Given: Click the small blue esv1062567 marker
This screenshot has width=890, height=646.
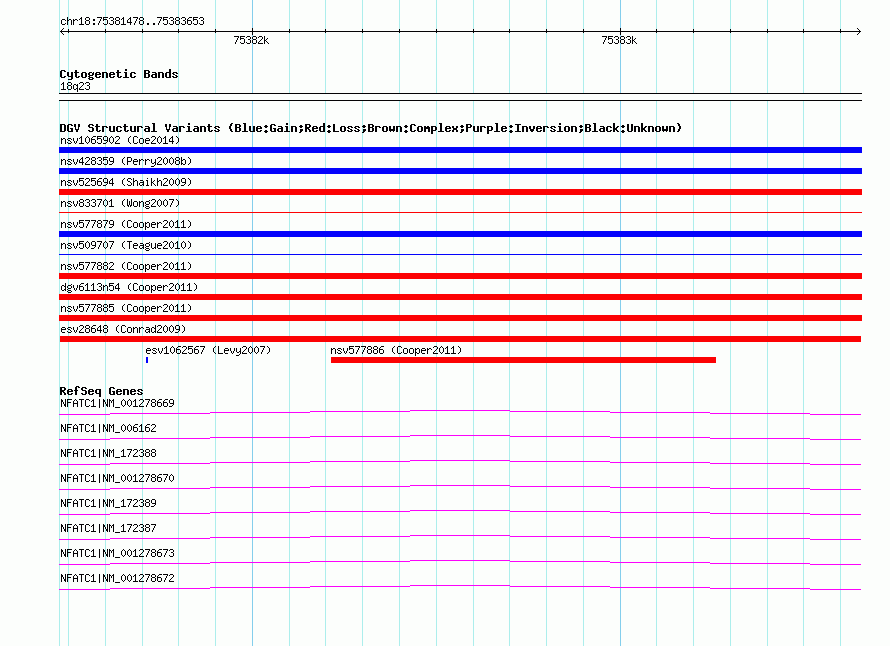Looking at the screenshot, I should 147,360.
